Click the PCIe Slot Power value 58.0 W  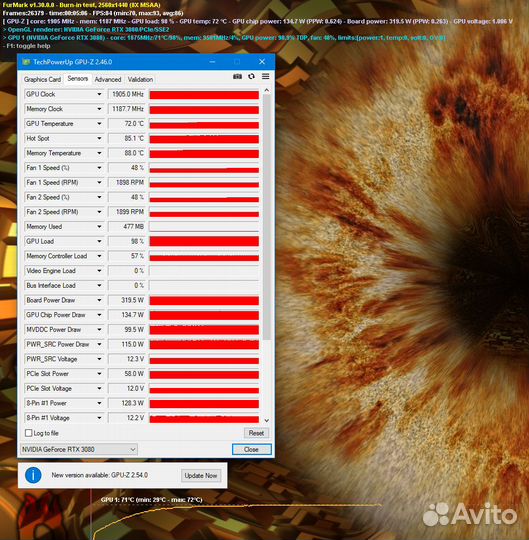click(134, 374)
